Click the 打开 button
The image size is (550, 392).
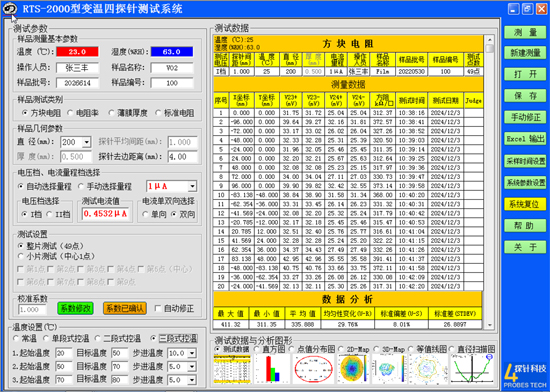(525, 74)
